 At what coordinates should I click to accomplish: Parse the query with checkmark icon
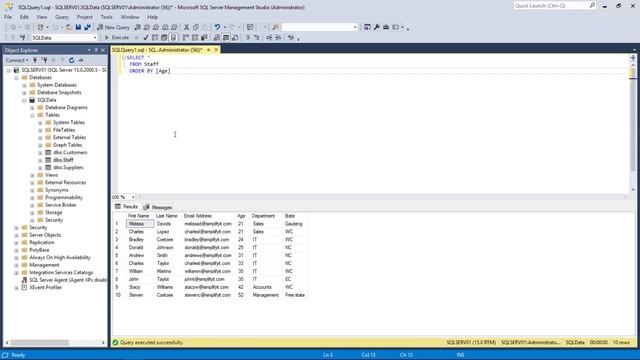click(146, 38)
